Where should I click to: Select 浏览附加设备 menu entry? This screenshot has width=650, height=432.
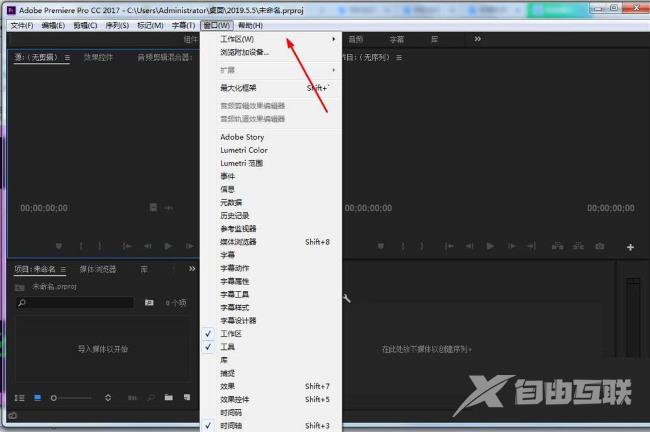(271, 52)
